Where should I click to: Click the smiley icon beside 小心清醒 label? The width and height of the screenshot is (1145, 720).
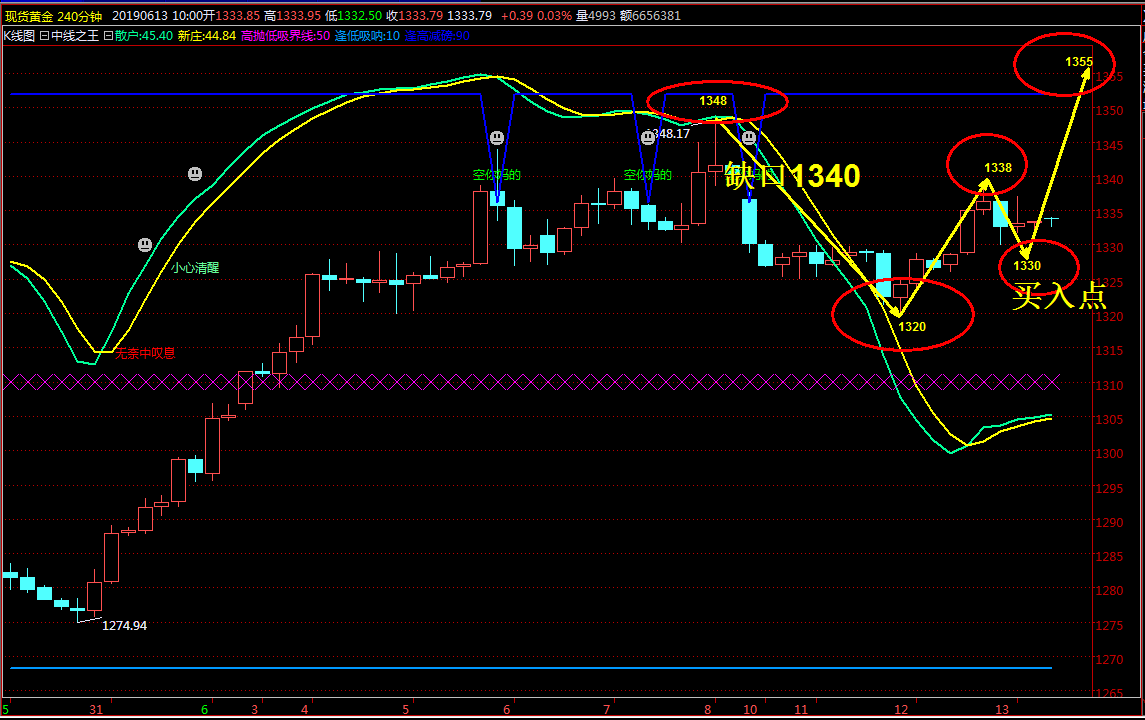(x=145, y=245)
